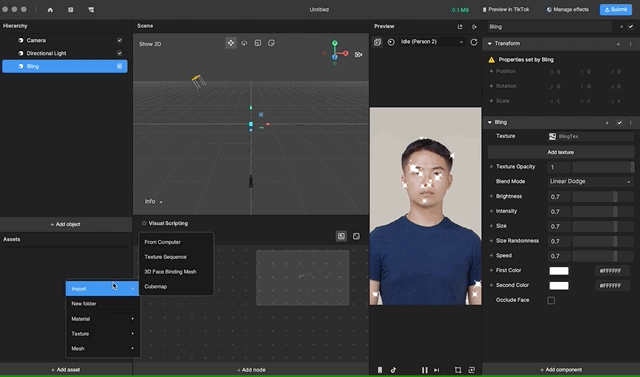The width and height of the screenshot is (640, 377).
Task: Click the TikTok icon under preview
Action: (x=393, y=370)
